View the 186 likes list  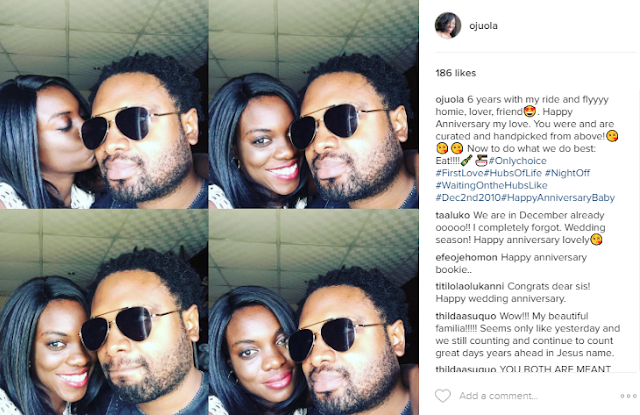(x=456, y=73)
